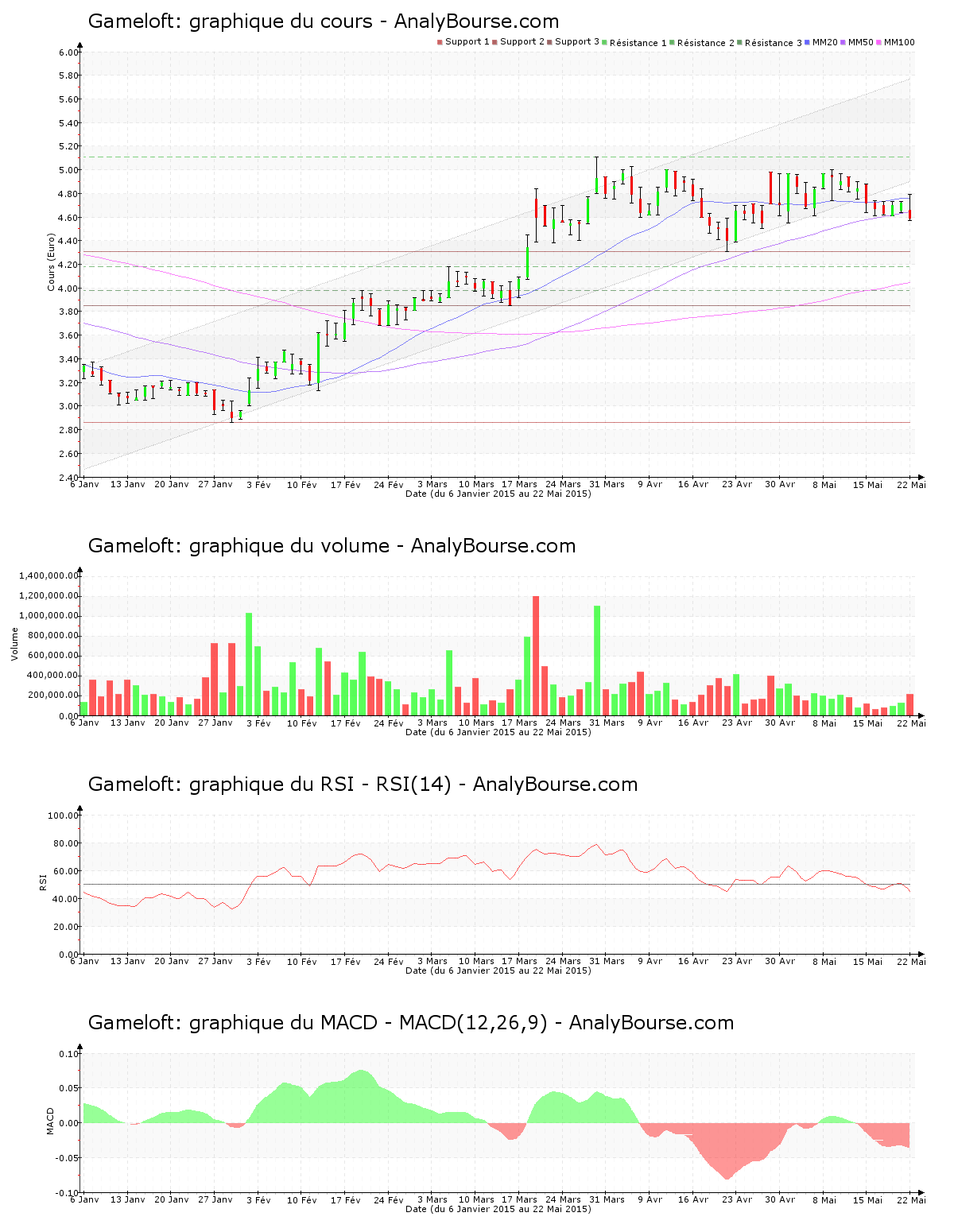
Task: Click the 20.00 value on the RSI axis
Action: pos(66,927)
